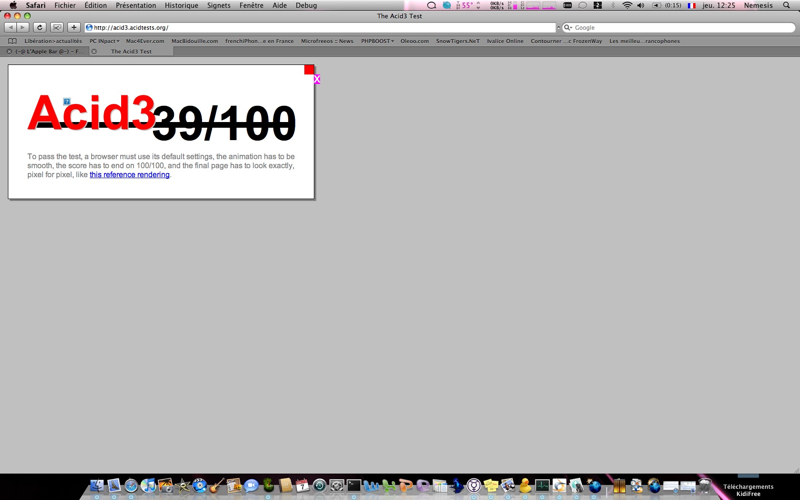Open the Présentation menu
Screen dimensions: 800x500
click(136, 5)
